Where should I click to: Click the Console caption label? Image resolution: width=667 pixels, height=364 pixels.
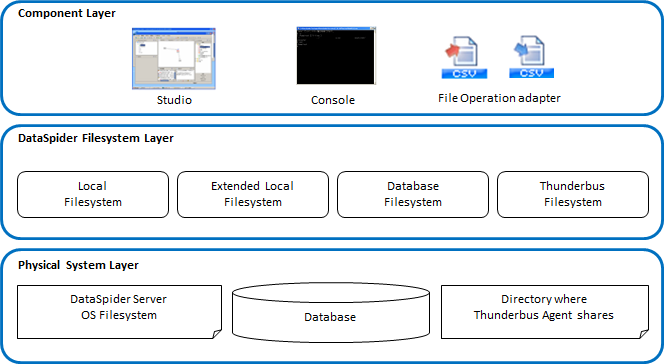pyautogui.click(x=333, y=100)
